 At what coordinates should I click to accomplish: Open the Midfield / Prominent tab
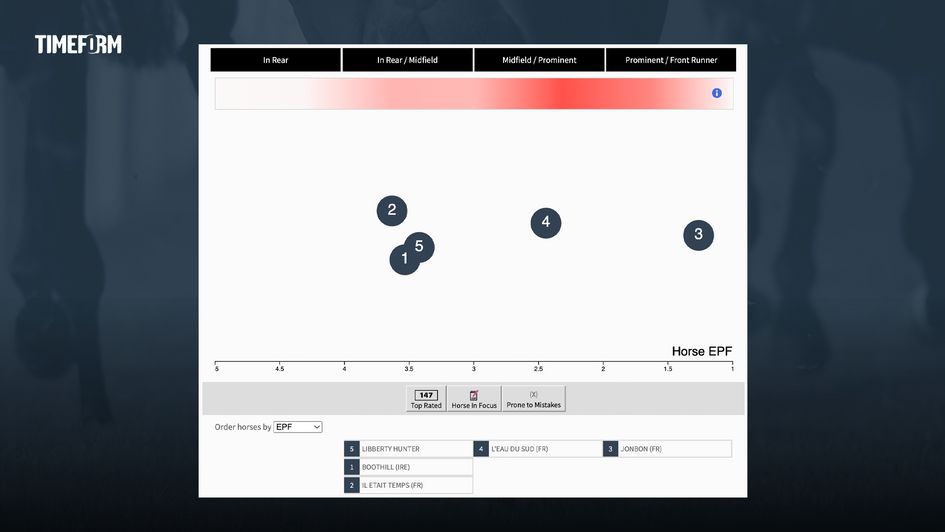pyautogui.click(x=539, y=60)
